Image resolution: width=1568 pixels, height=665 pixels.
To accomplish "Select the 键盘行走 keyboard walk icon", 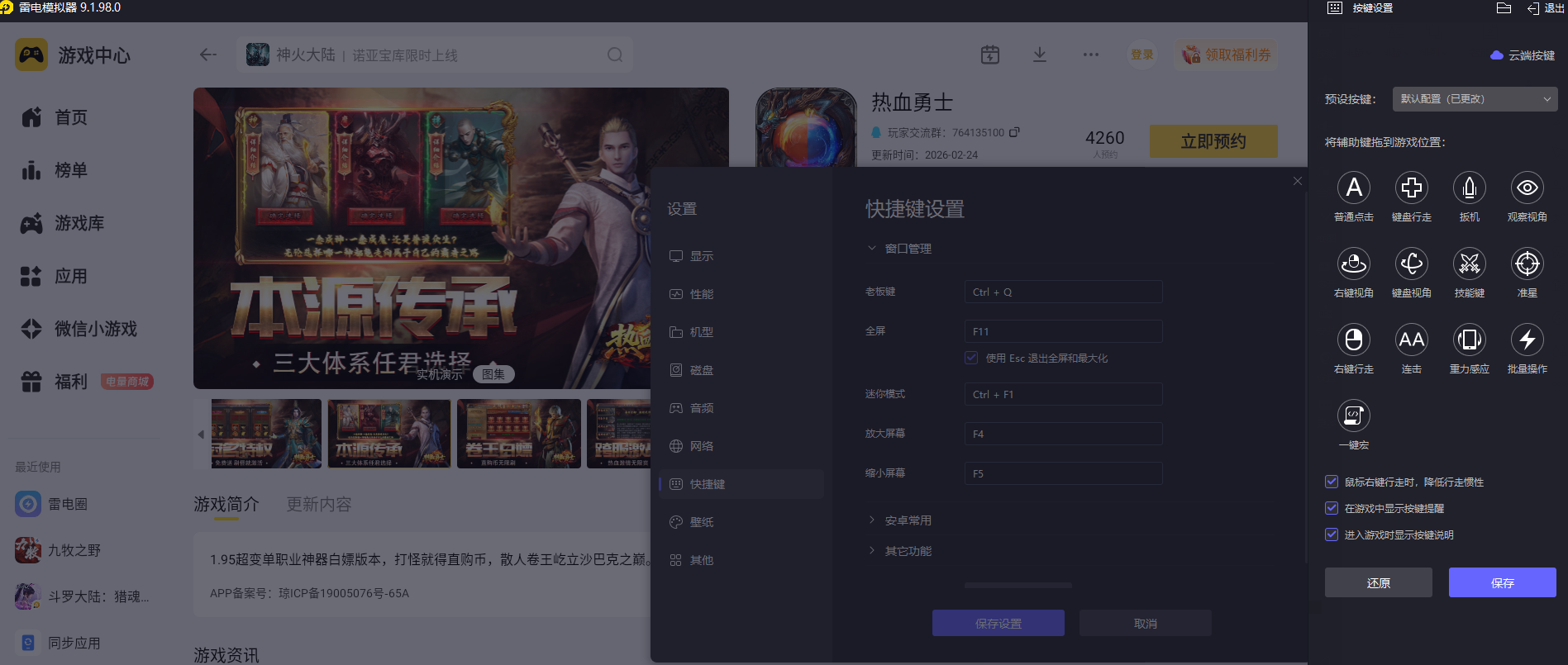I will (1412, 188).
